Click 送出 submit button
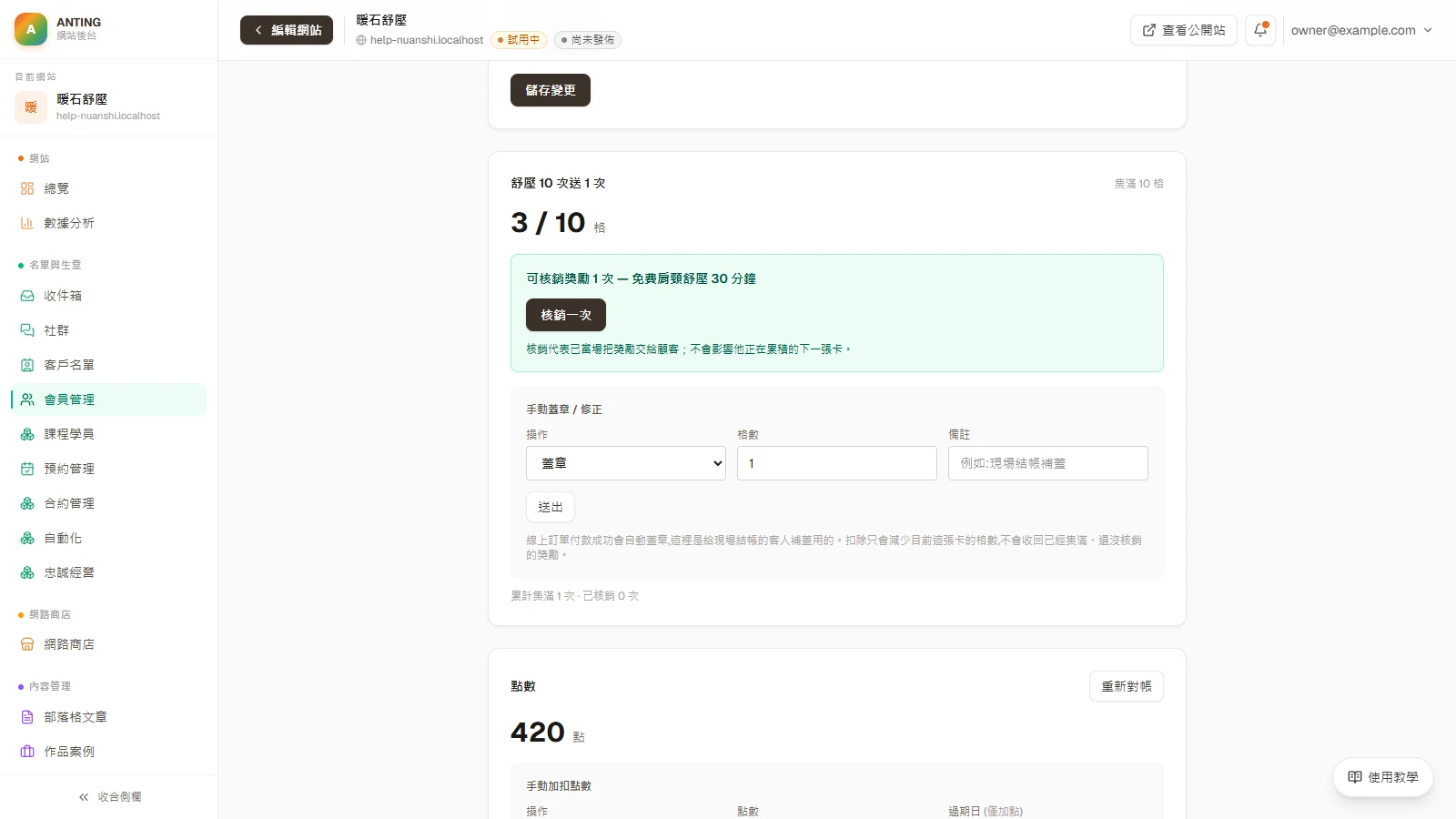1456x819 pixels. tap(551, 507)
